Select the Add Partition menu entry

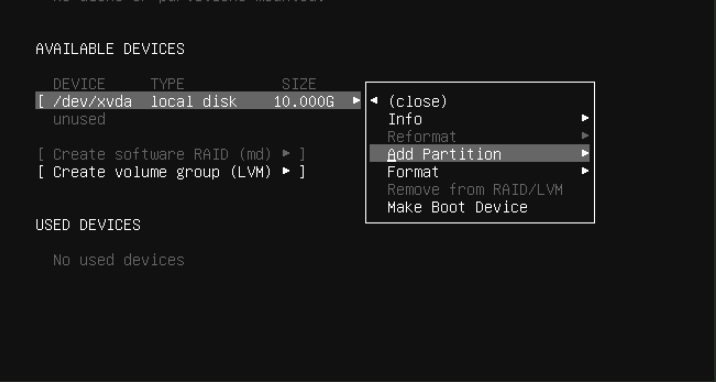pyautogui.click(x=479, y=154)
